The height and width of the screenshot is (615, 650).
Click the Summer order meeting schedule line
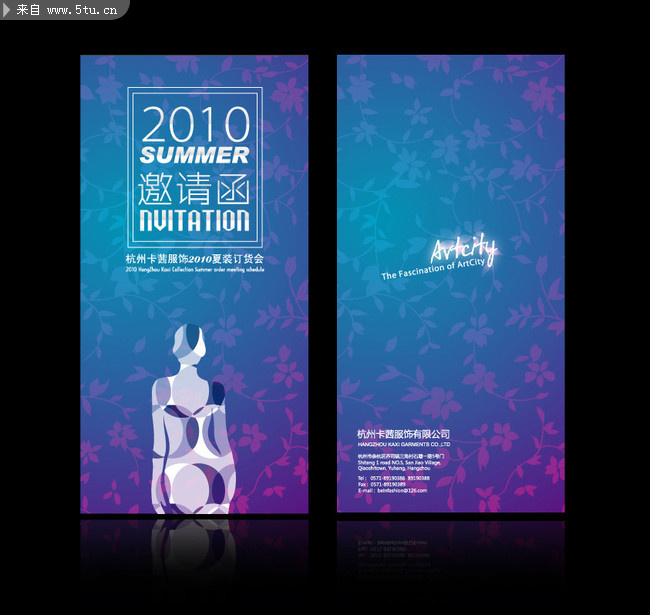[194, 270]
